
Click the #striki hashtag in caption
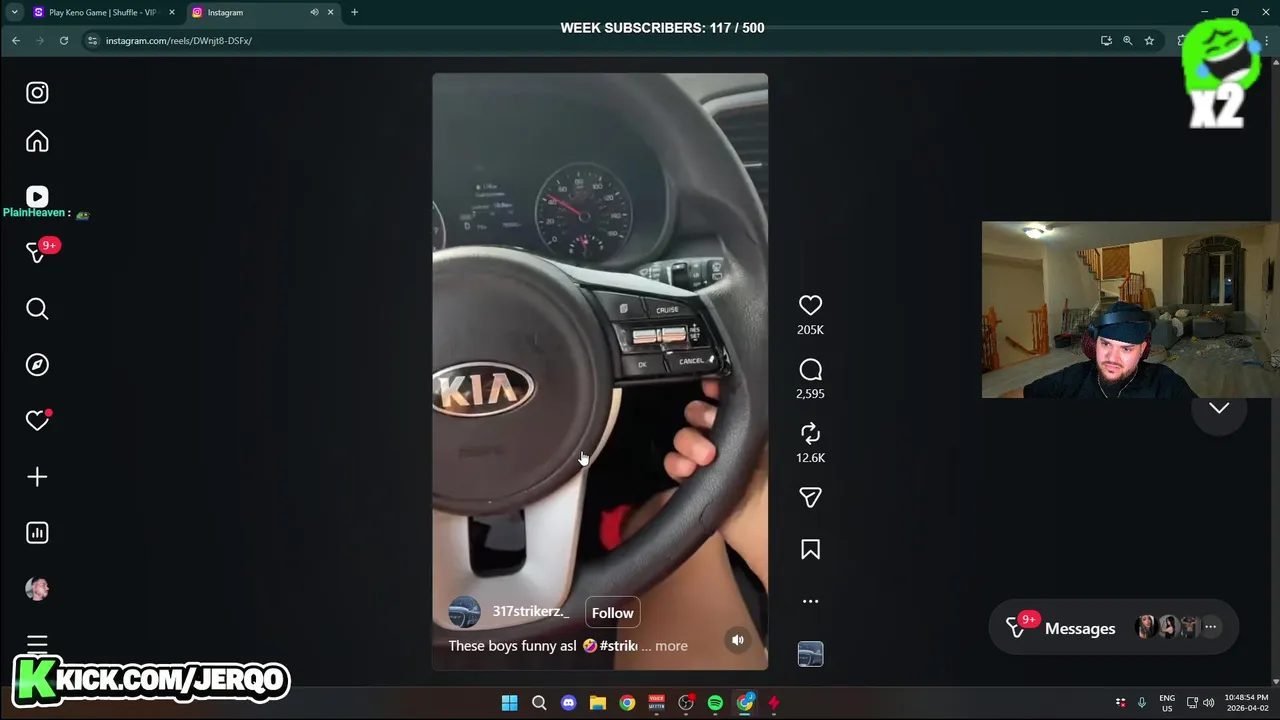tap(618, 646)
